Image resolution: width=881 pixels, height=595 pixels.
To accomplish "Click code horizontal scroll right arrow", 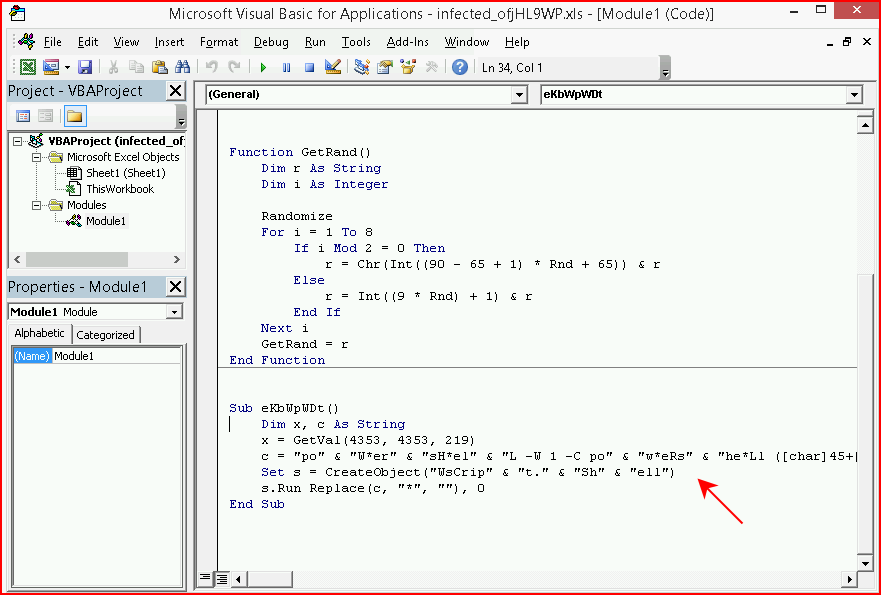I will (849, 579).
